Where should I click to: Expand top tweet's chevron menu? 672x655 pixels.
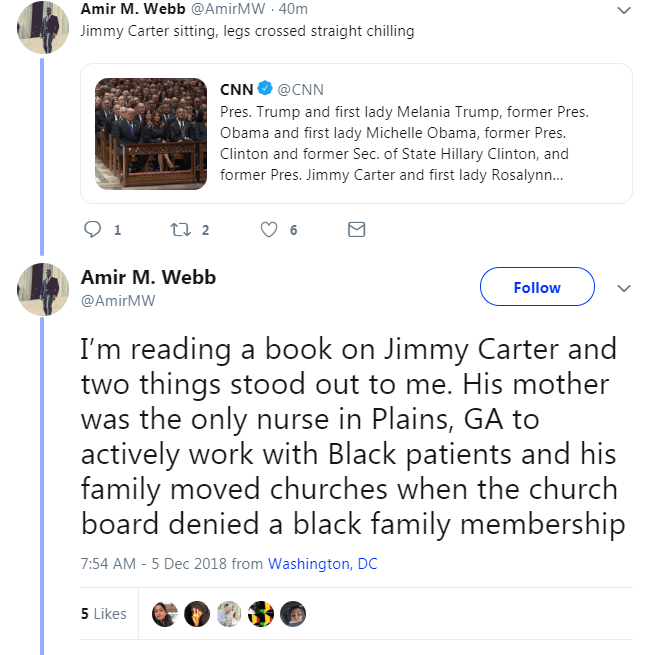624,10
